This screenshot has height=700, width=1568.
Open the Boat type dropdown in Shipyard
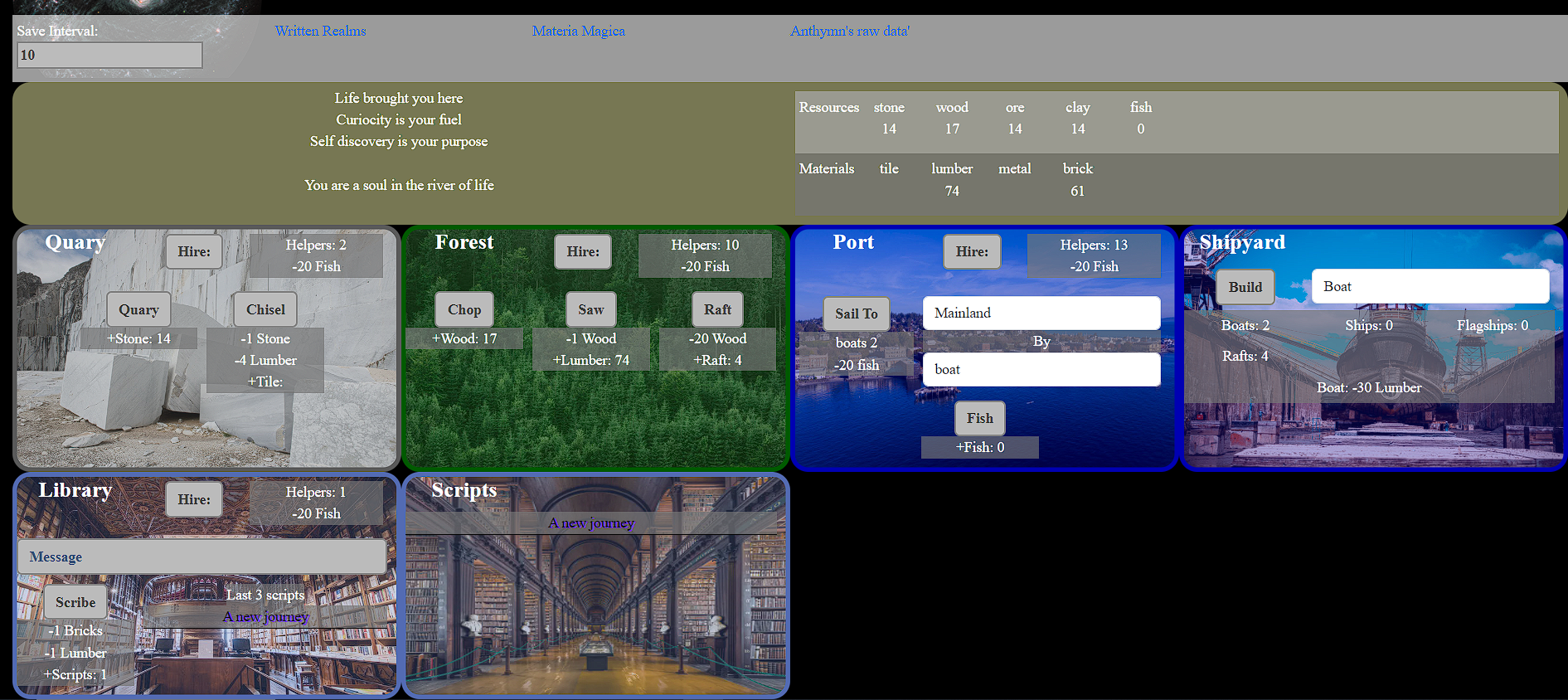[x=1430, y=286]
